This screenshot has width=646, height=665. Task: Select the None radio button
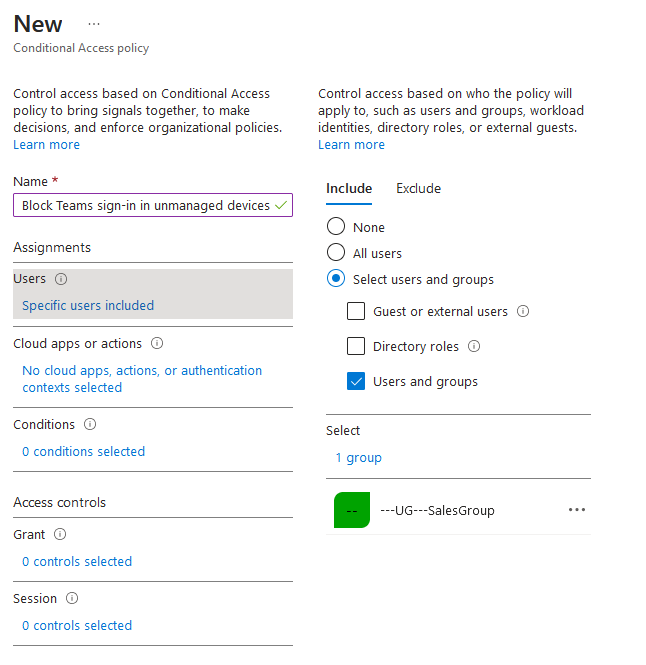336,226
